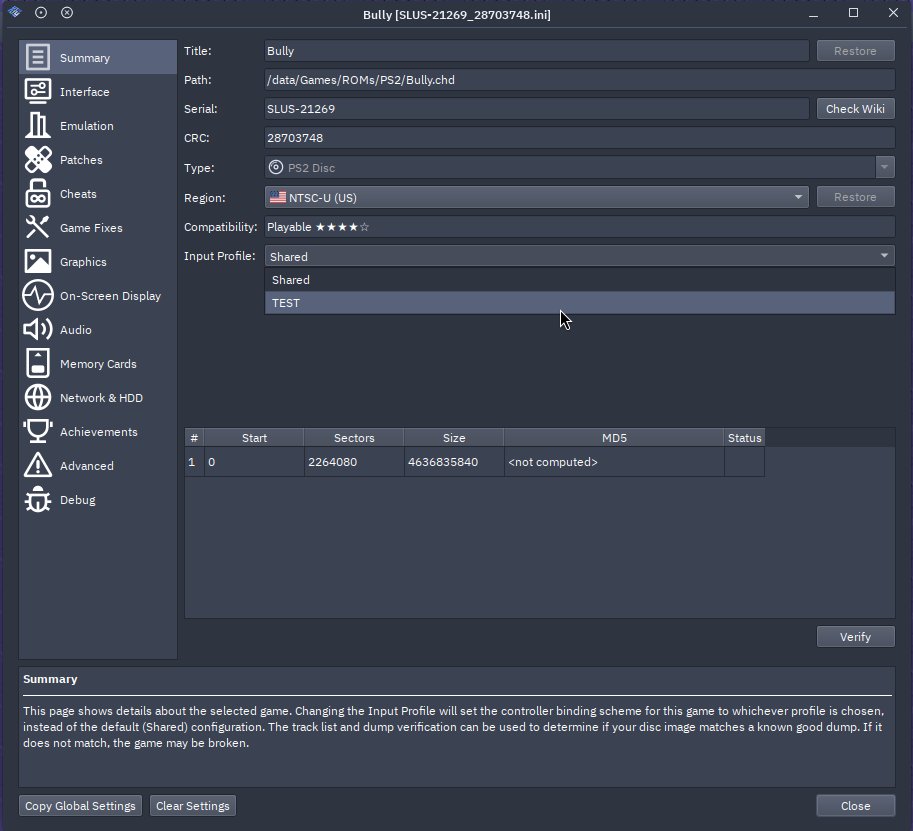
Task: Click the circled dot title bar icon
Action: [x=41, y=12]
